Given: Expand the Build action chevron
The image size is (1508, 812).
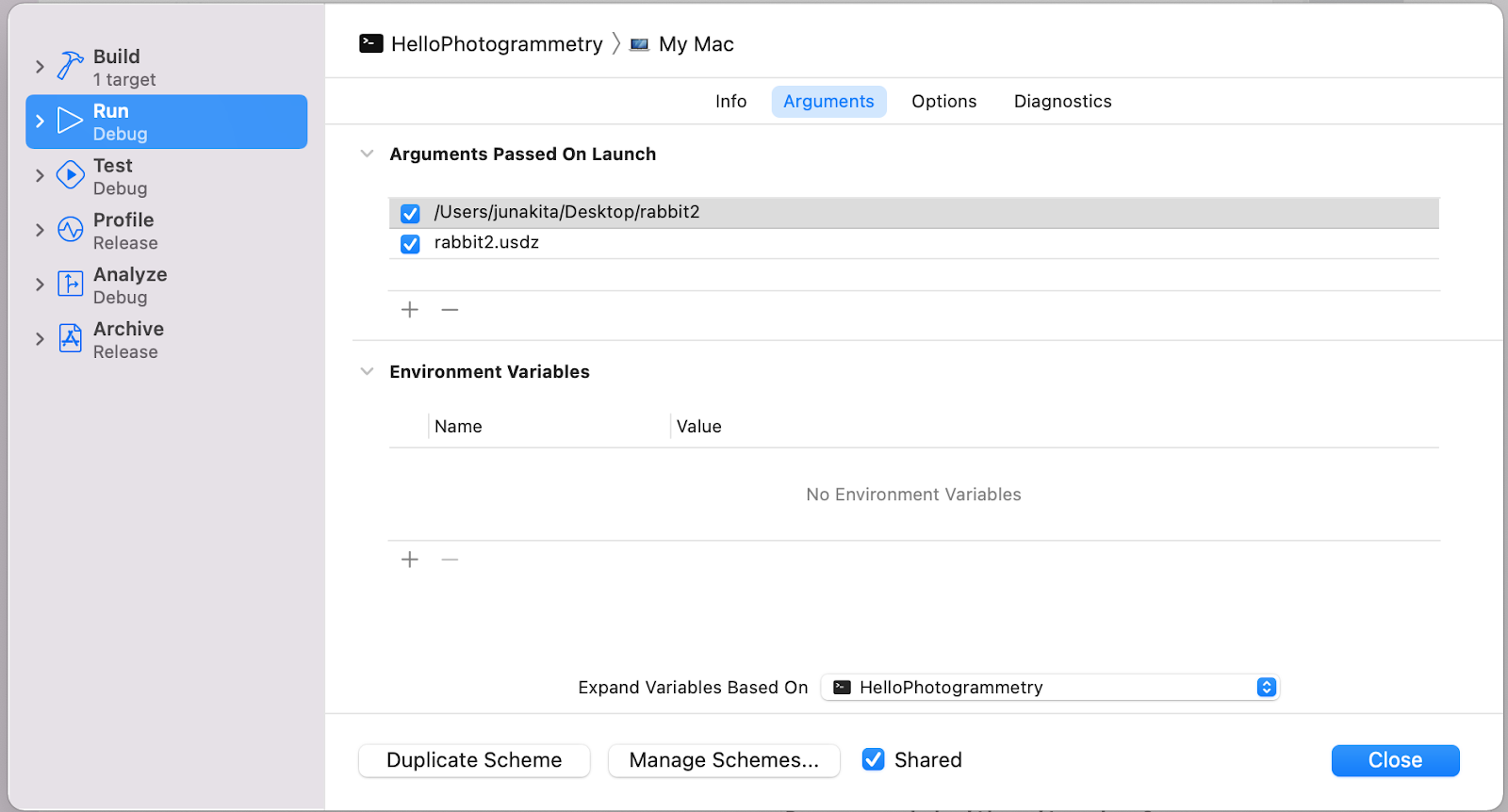Looking at the screenshot, I should tap(40, 66).
